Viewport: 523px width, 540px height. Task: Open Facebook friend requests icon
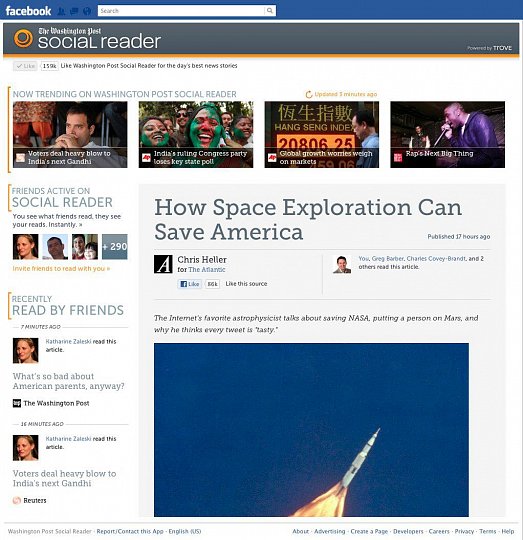[x=61, y=11]
